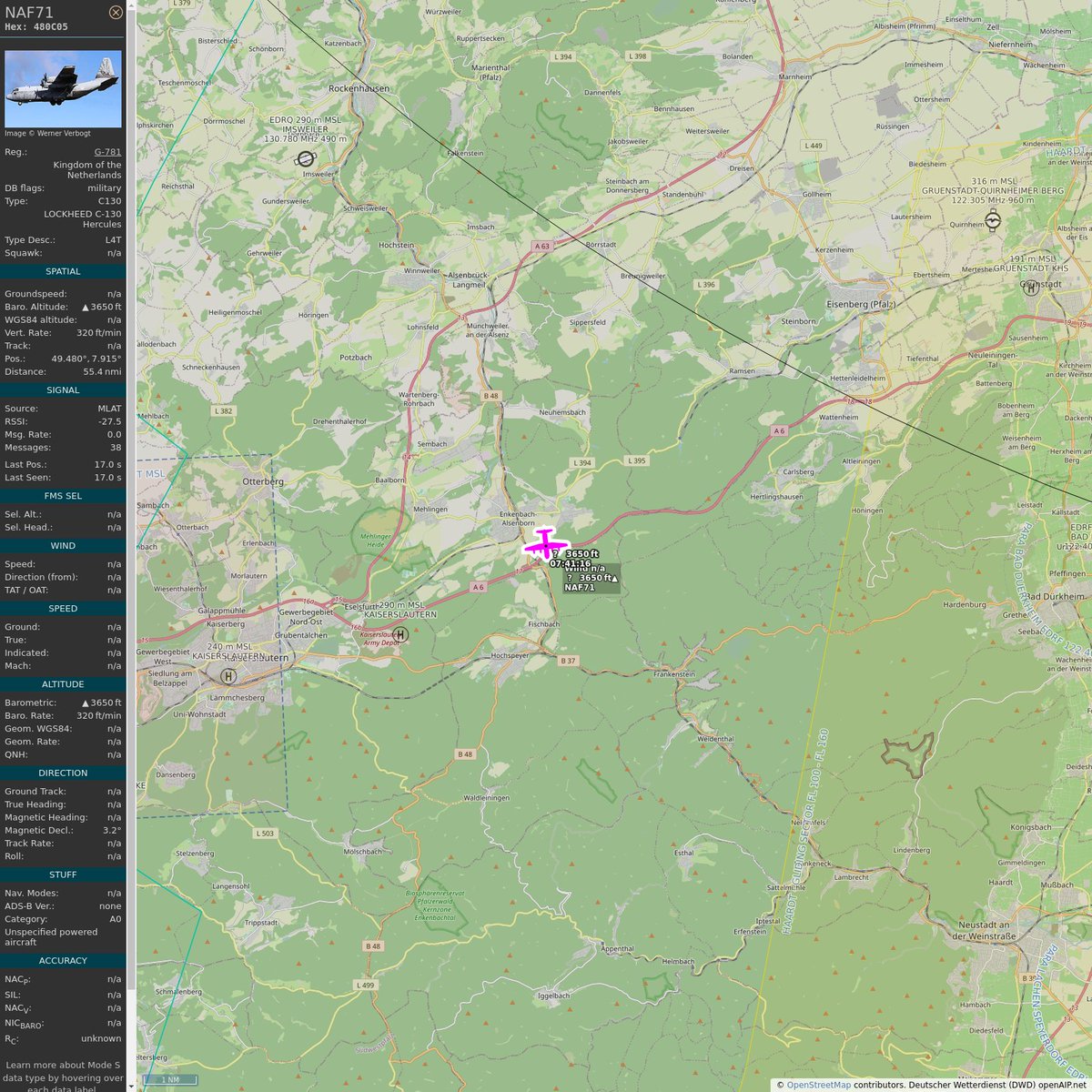Click the RSSI -27.5 value

tap(110, 421)
